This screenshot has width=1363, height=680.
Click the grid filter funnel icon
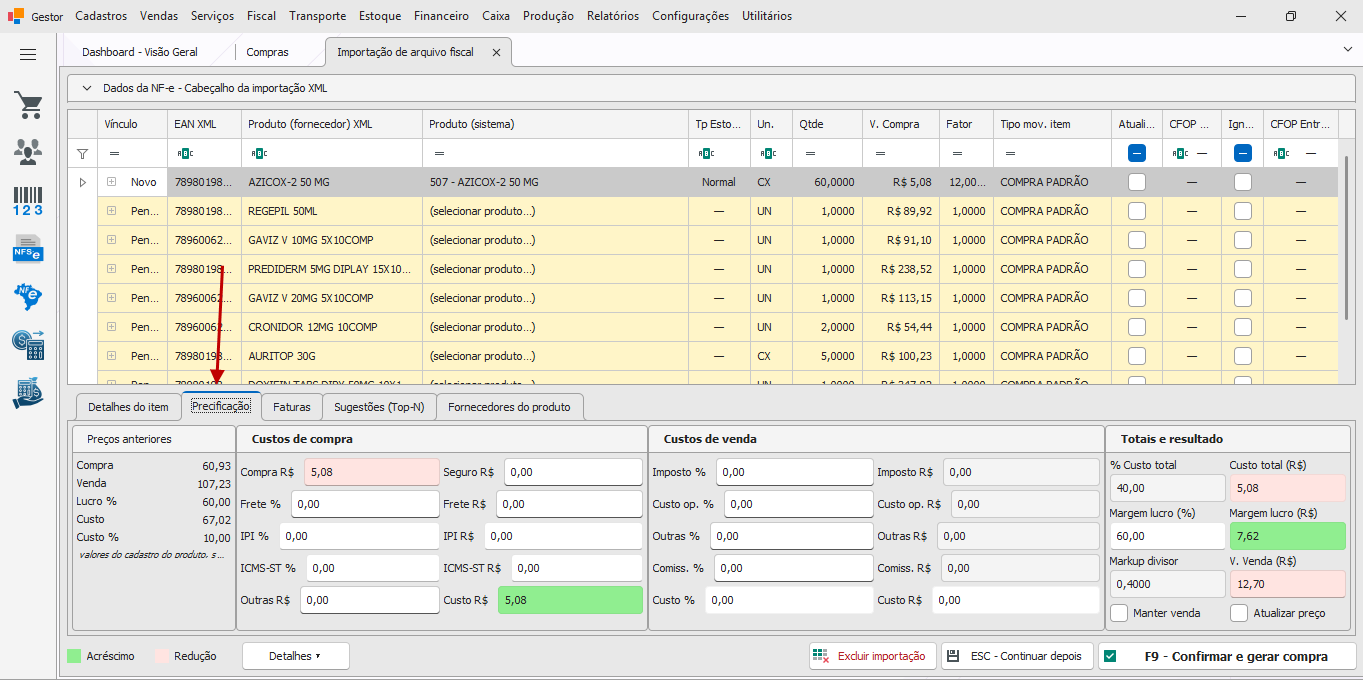click(x=82, y=154)
